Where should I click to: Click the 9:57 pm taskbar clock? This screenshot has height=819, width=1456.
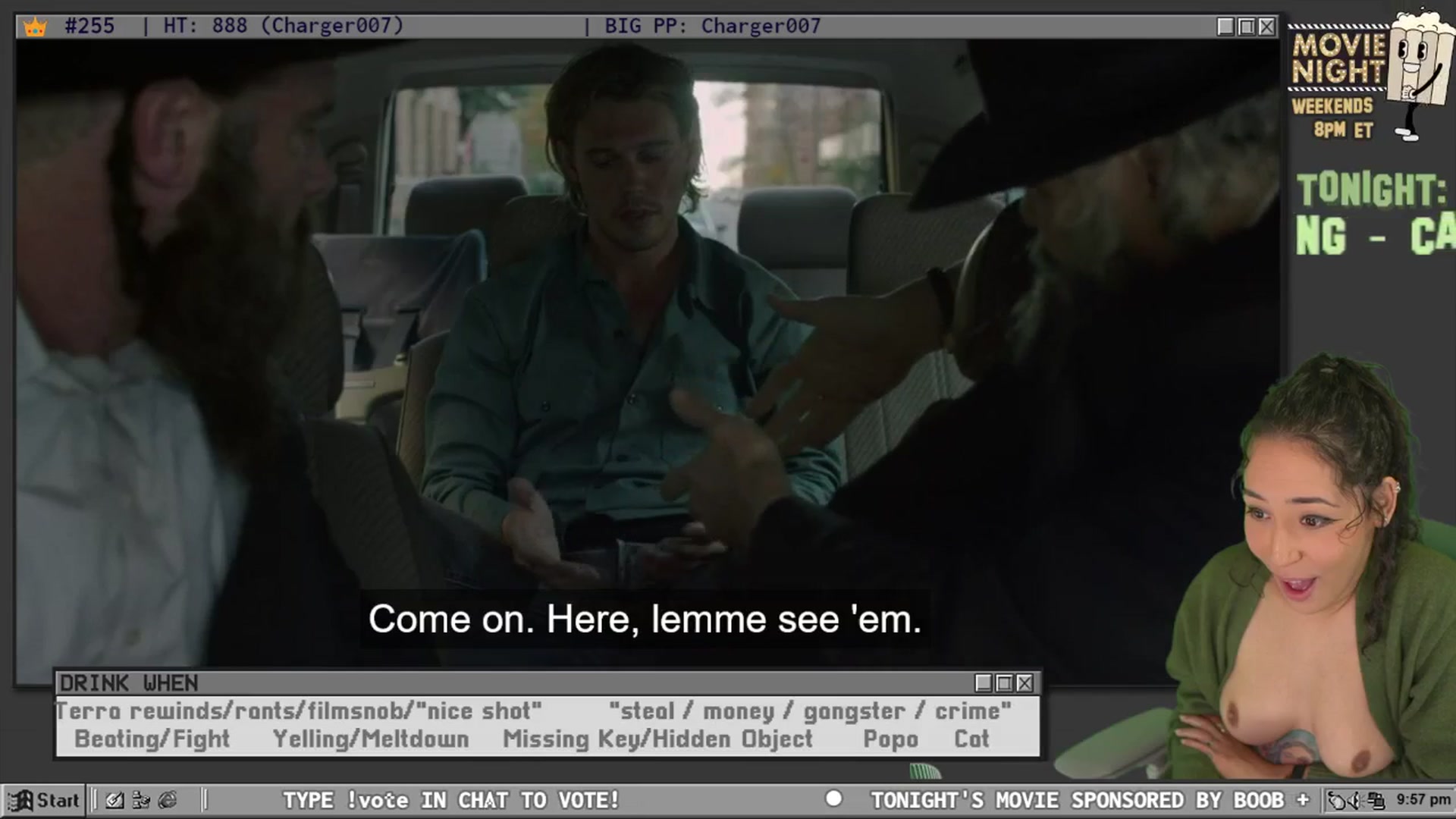click(1423, 799)
